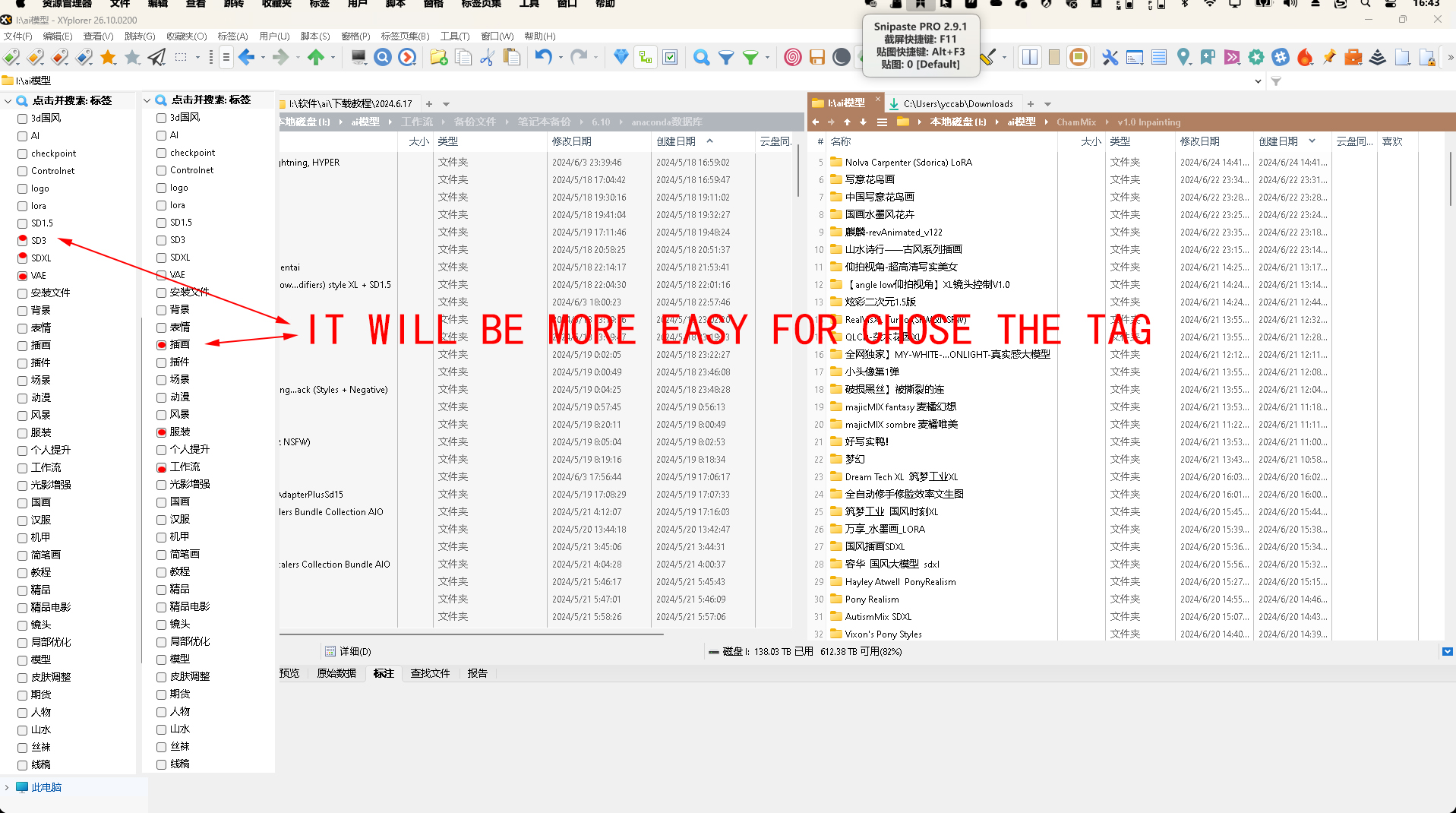1456x813 pixels.
Task: Click the blue magnifier Find Files icon
Action: click(701, 57)
